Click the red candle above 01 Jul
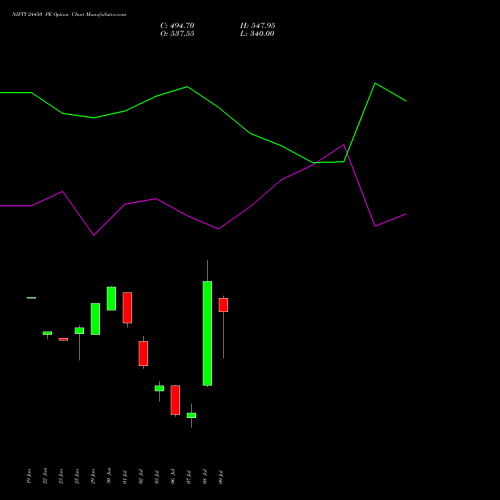Image resolution: width=500 pixels, height=500 pixels. point(127,308)
